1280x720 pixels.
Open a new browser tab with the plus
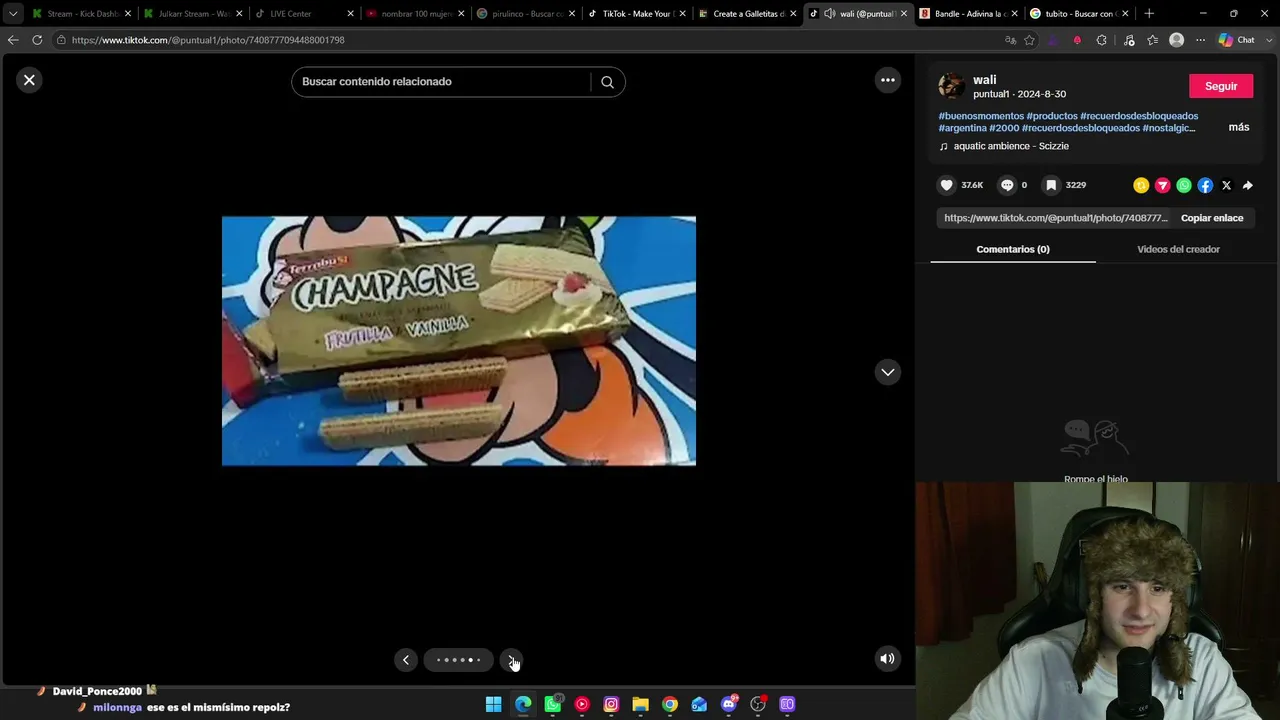click(1149, 14)
